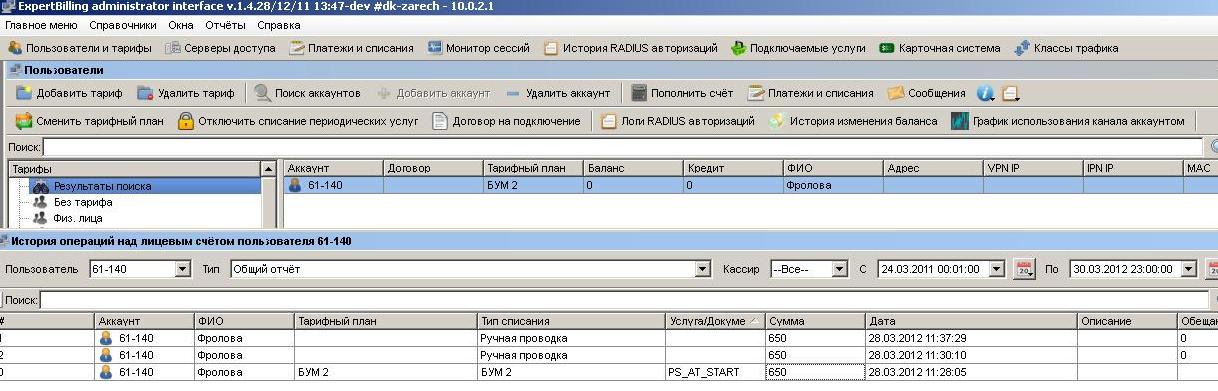Viewport: 1218px width, 391px height.
Task: Click date 28.03.2012 11:30:10 cell
Action: [x=971, y=355]
